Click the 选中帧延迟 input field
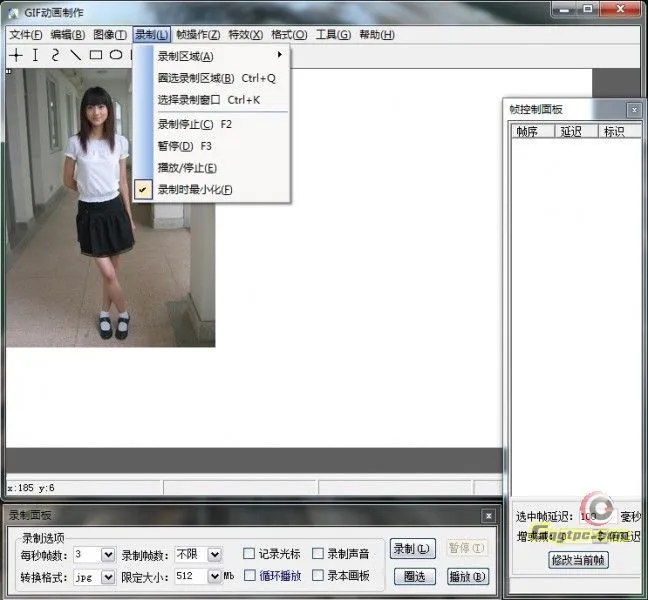The width and height of the screenshot is (648, 600). 597,516
